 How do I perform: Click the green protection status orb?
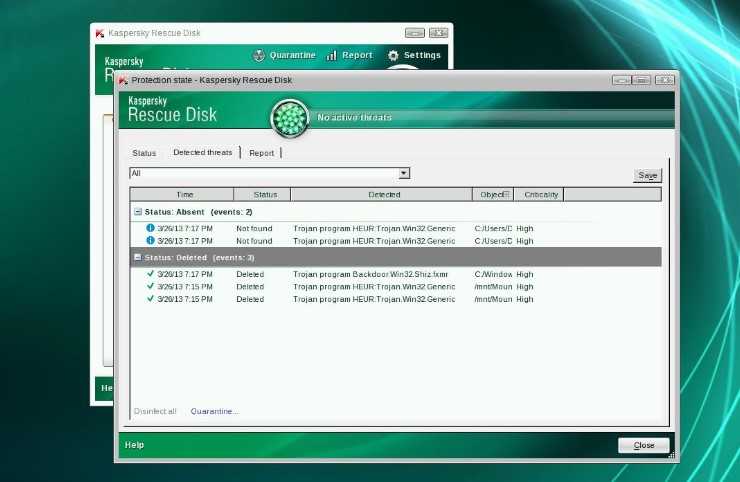point(290,118)
